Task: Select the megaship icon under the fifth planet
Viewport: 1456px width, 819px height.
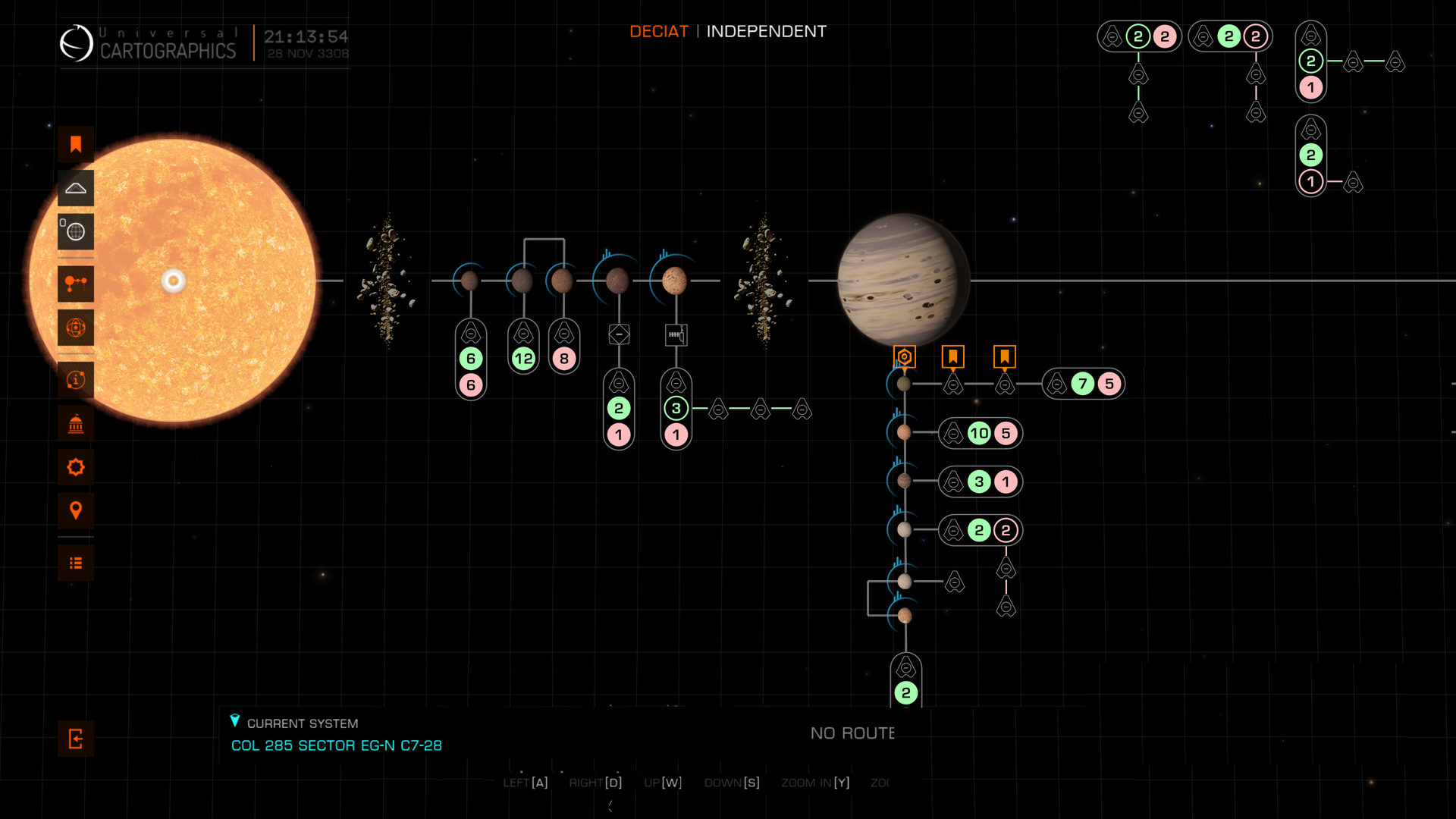Action: coord(676,334)
